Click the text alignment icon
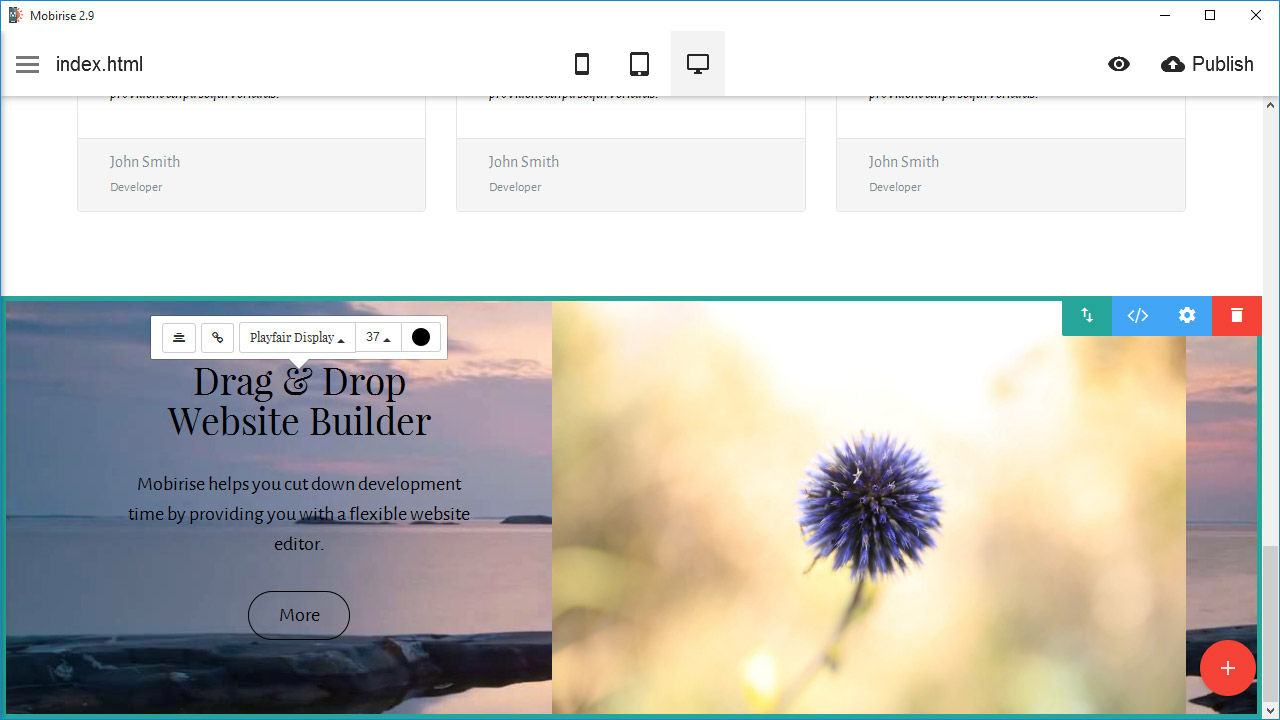1280x720 pixels. (x=179, y=338)
